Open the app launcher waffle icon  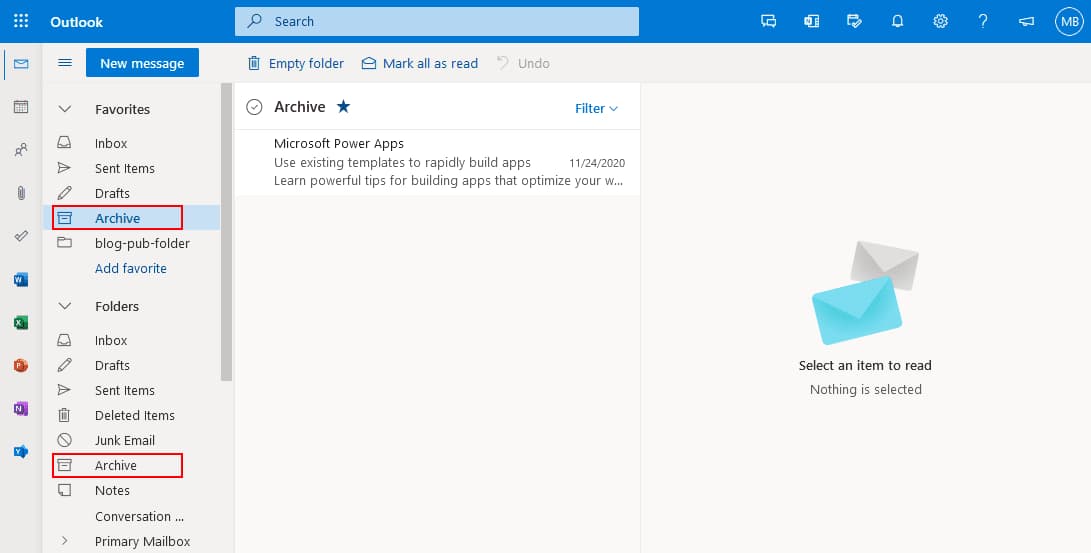tap(21, 21)
